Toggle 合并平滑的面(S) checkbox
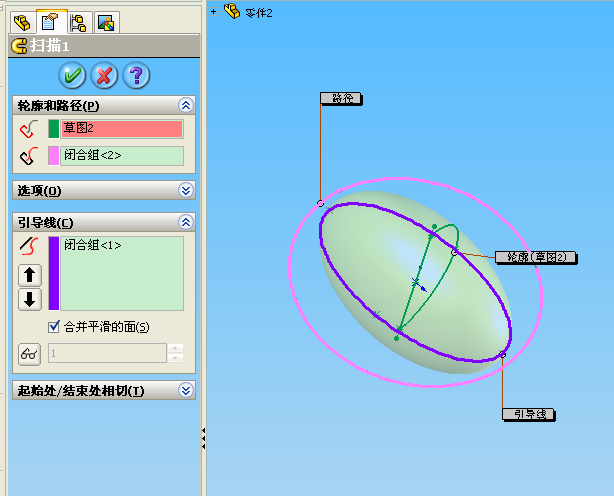The height and width of the screenshot is (496, 614). (x=54, y=326)
